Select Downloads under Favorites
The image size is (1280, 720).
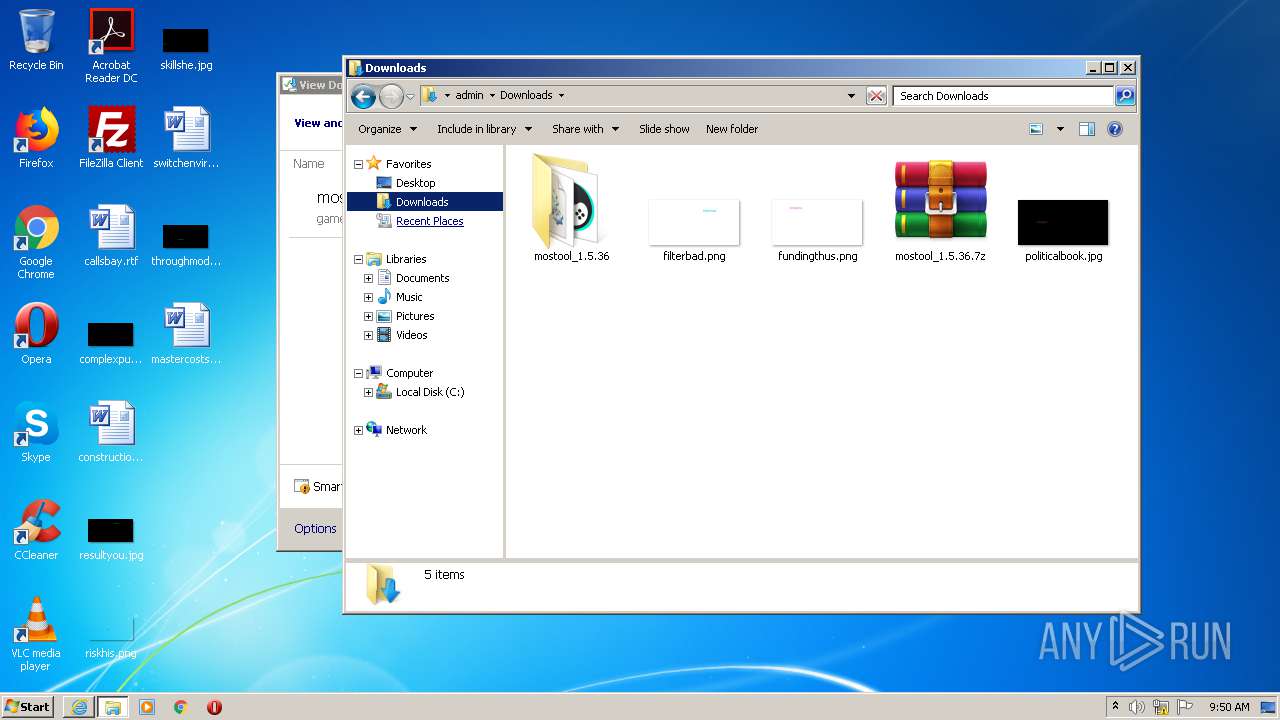pos(424,202)
